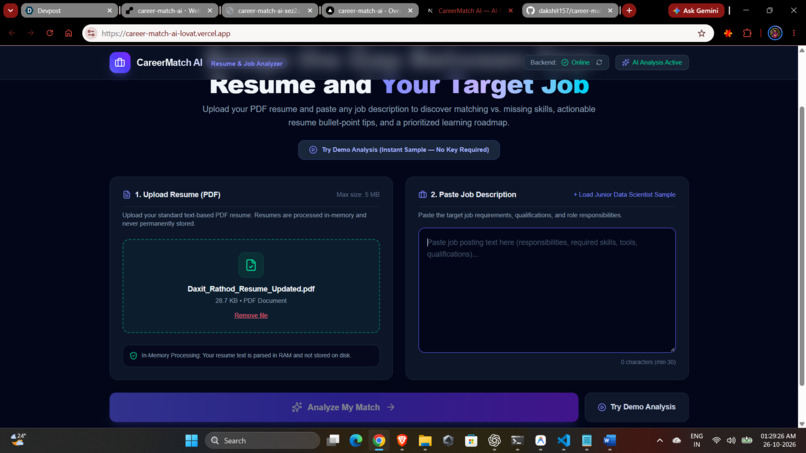
Task: Click the taskbar Search box
Action: pos(262,441)
